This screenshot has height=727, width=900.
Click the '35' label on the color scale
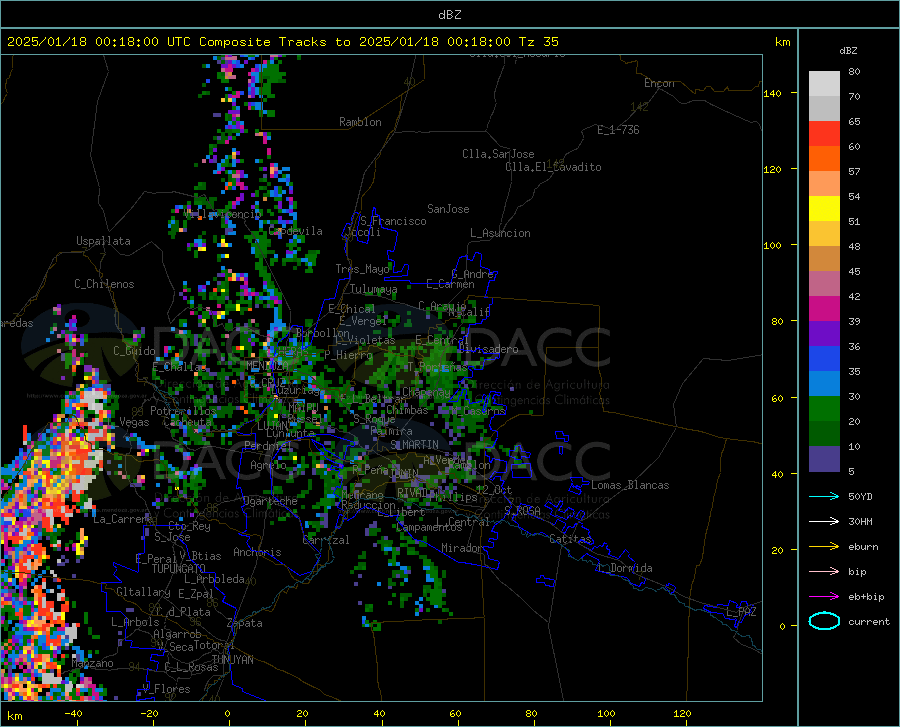click(x=854, y=371)
